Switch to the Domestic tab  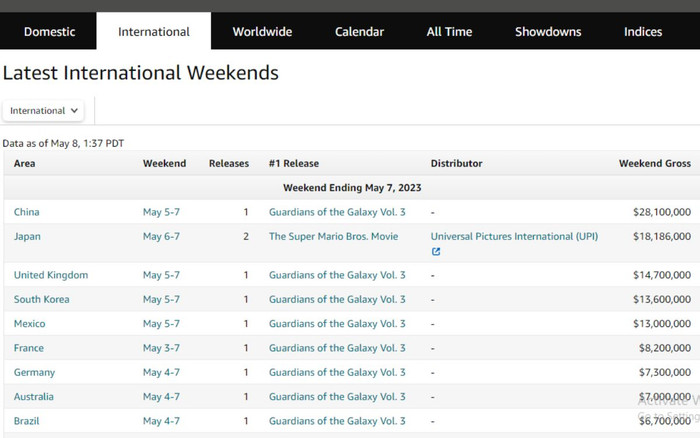click(49, 32)
